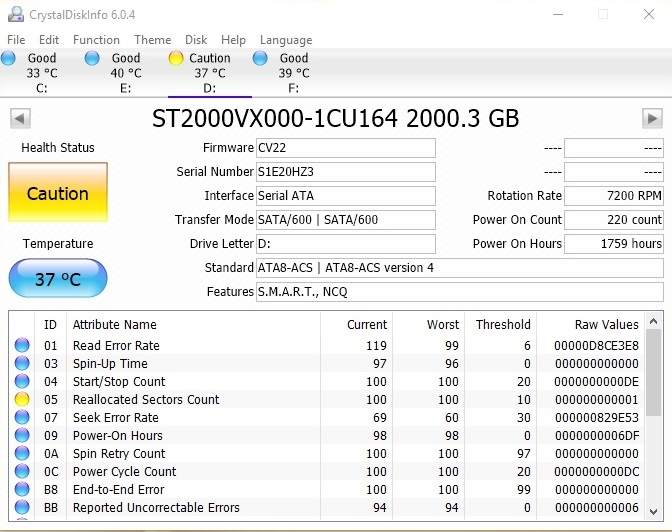Switch to the Good 40 °C E: disk tab
Image resolution: width=672 pixels, height=532 pixels.
point(126,73)
